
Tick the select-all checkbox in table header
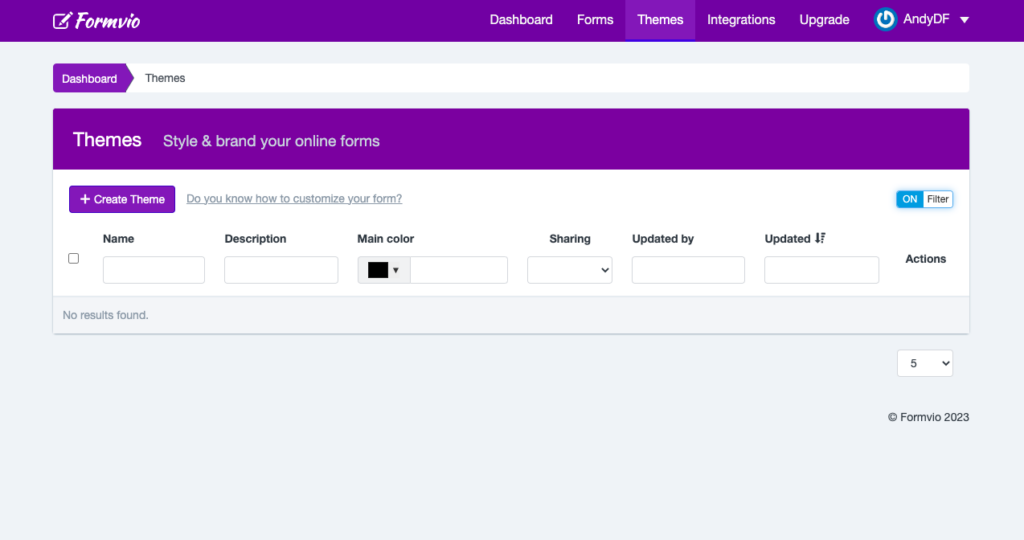74,259
